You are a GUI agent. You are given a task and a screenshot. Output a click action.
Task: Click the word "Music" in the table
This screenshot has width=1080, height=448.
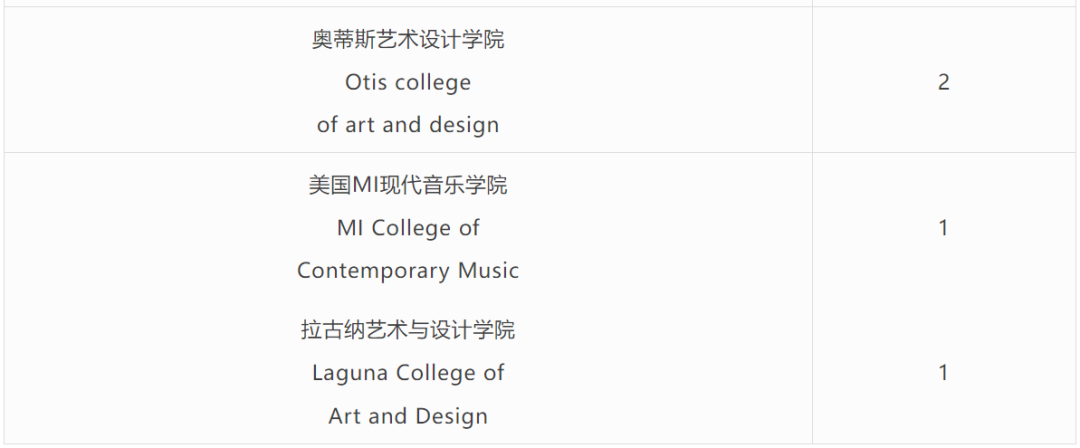(x=488, y=270)
